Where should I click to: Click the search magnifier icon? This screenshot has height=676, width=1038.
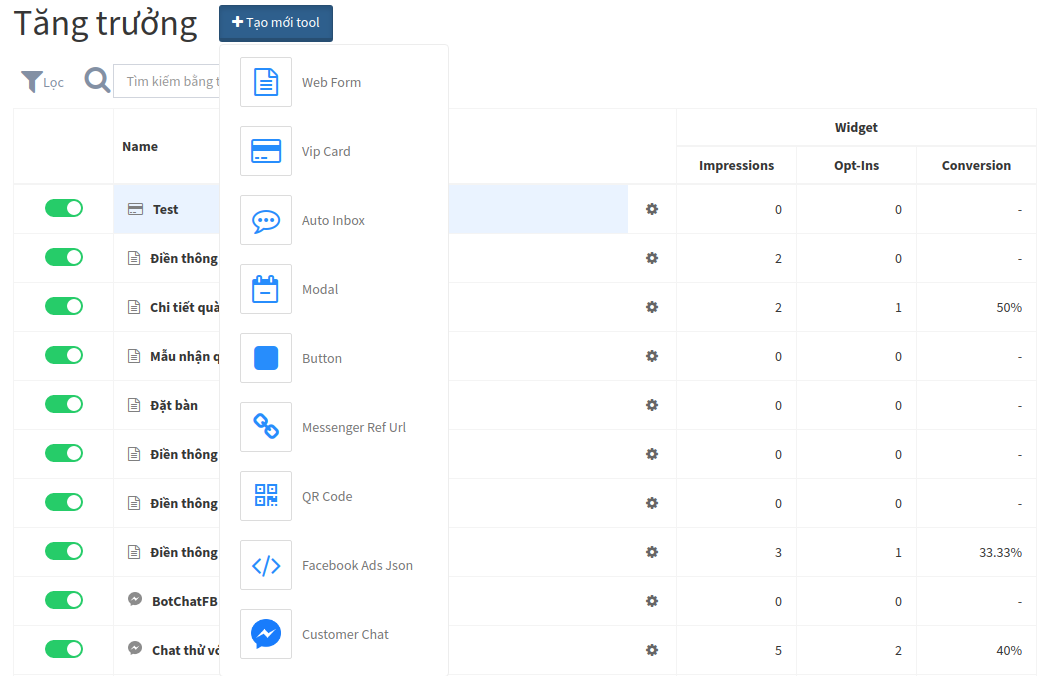tap(97, 81)
